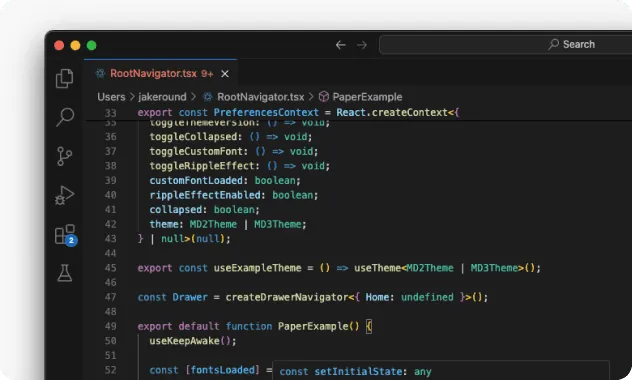Click PaperExample function name on line 49

tap(313, 326)
